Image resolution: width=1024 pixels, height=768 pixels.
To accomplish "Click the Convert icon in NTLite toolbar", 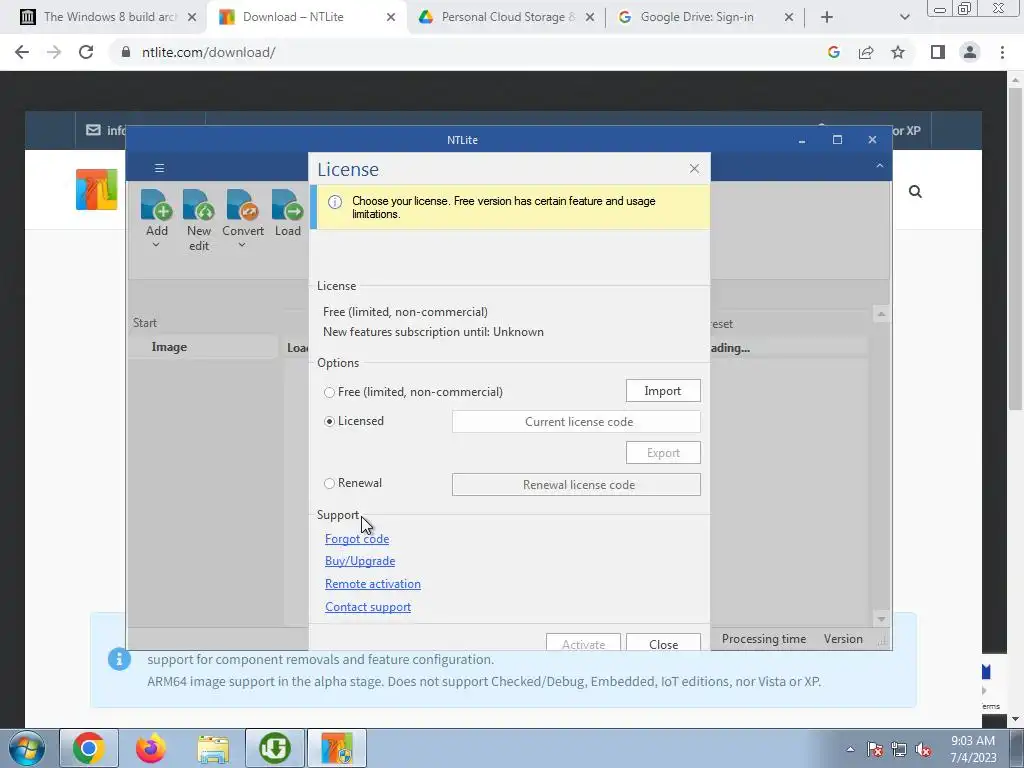I will pyautogui.click(x=243, y=205).
